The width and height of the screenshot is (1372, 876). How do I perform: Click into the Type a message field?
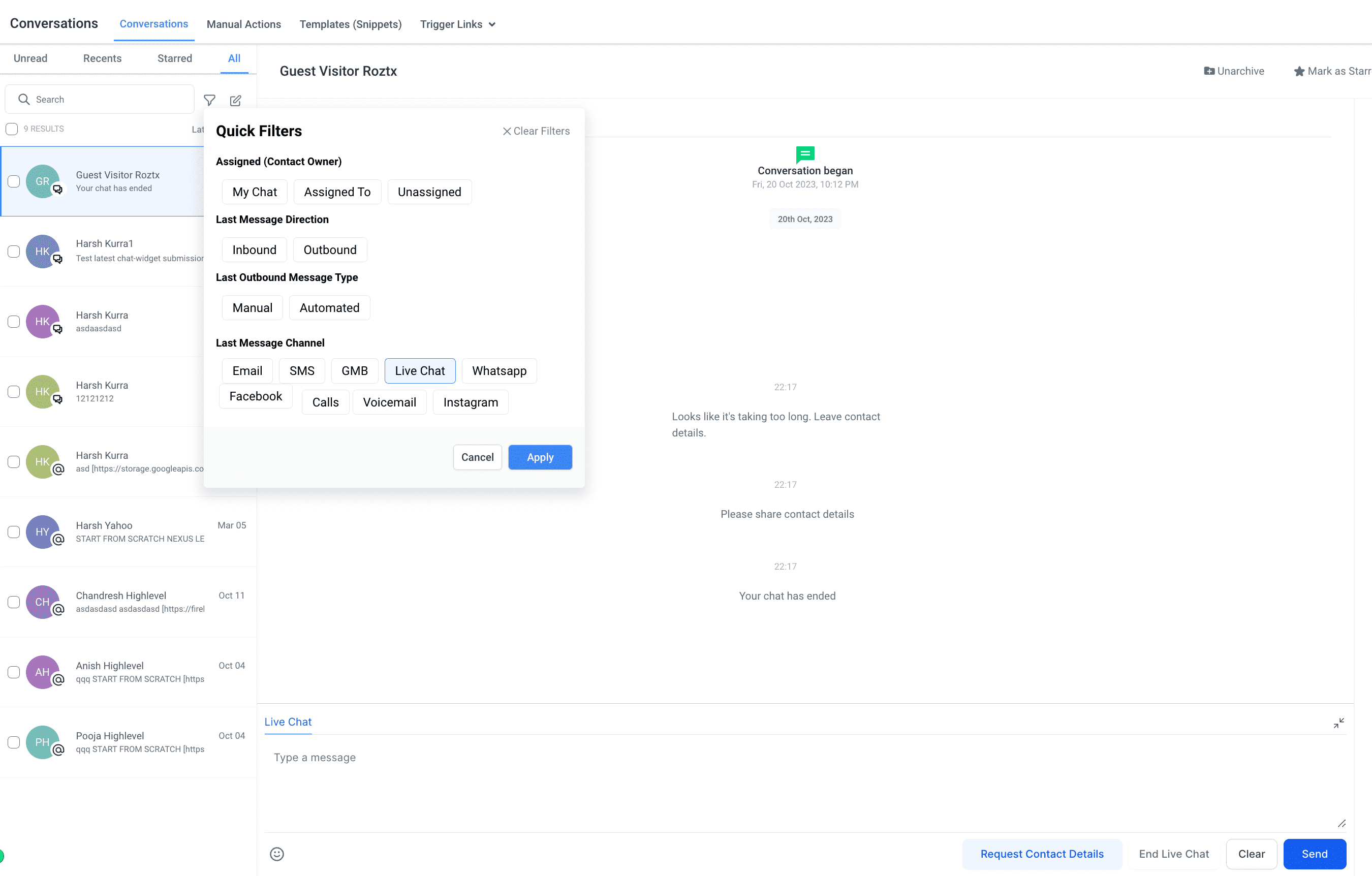pyautogui.click(x=804, y=783)
